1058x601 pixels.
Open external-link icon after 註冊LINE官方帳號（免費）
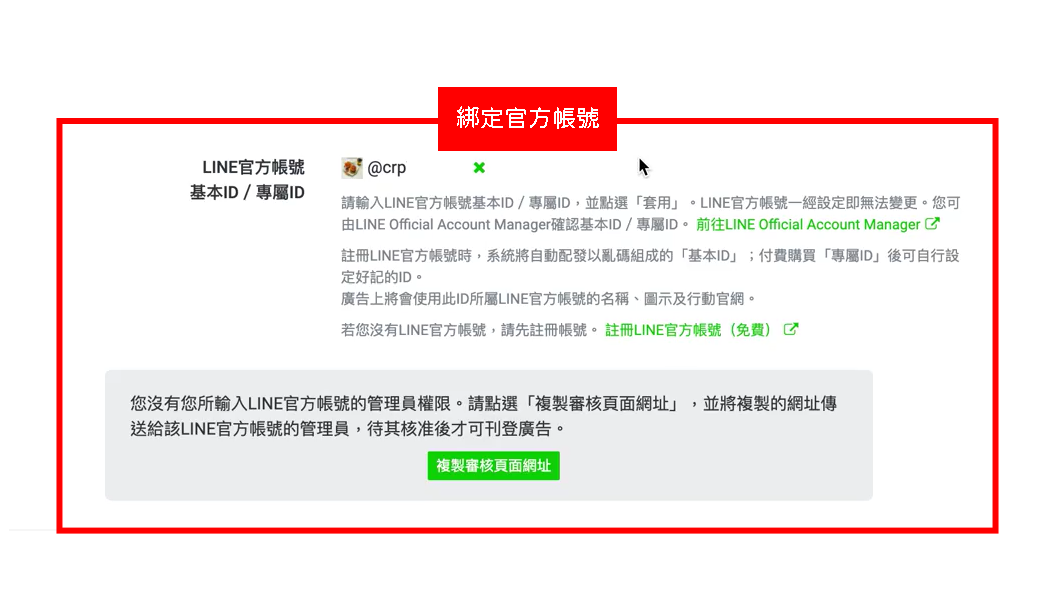[791, 329]
